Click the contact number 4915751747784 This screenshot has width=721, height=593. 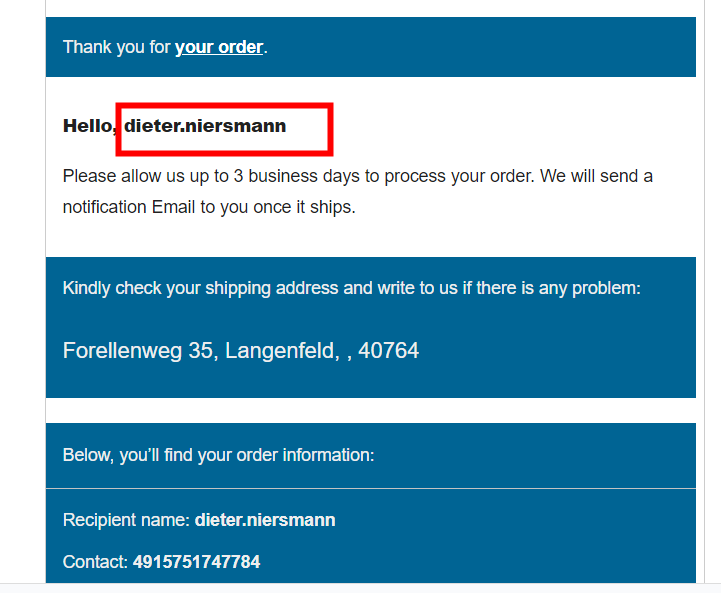[x=196, y=562]
